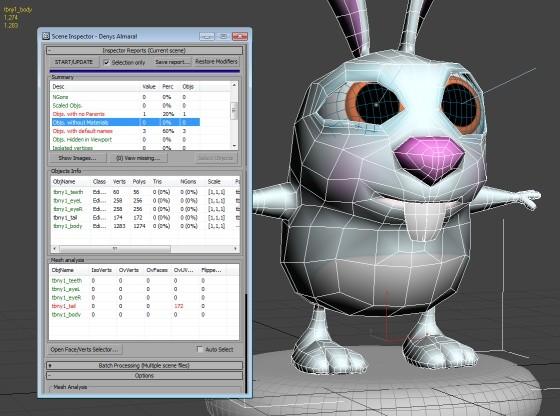
Task: Click the scroll up arrow of Summary list
Action: pos(234,85)
